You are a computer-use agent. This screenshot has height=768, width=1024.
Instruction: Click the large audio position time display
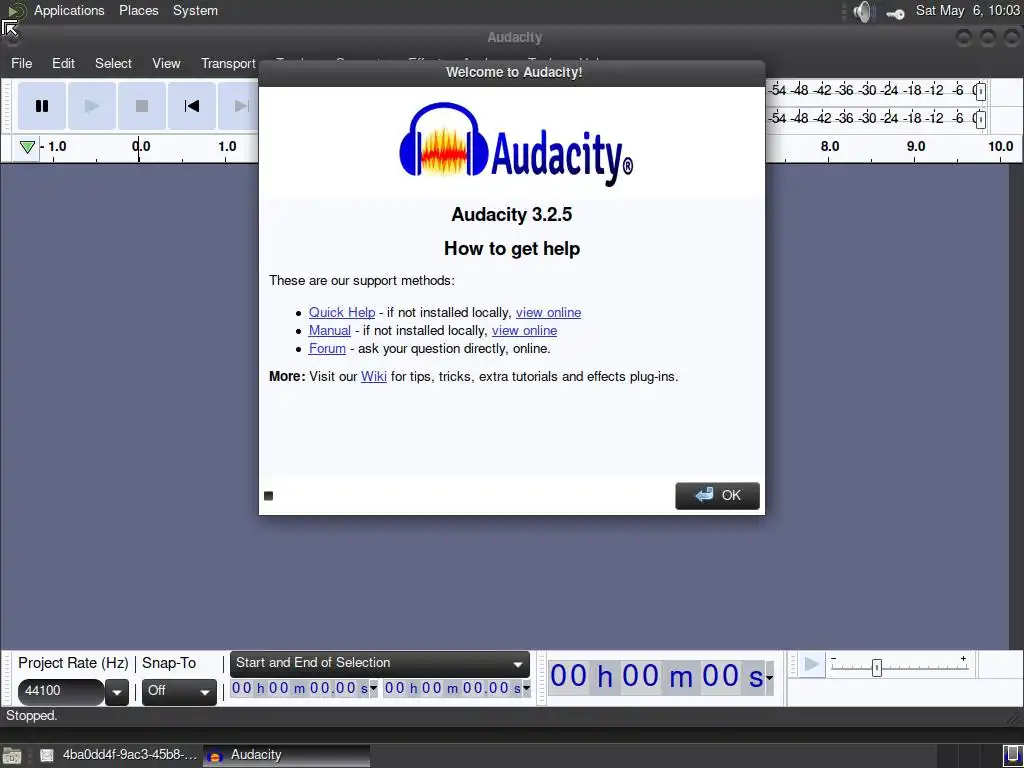pyautogui.click(x=656, y=677)
